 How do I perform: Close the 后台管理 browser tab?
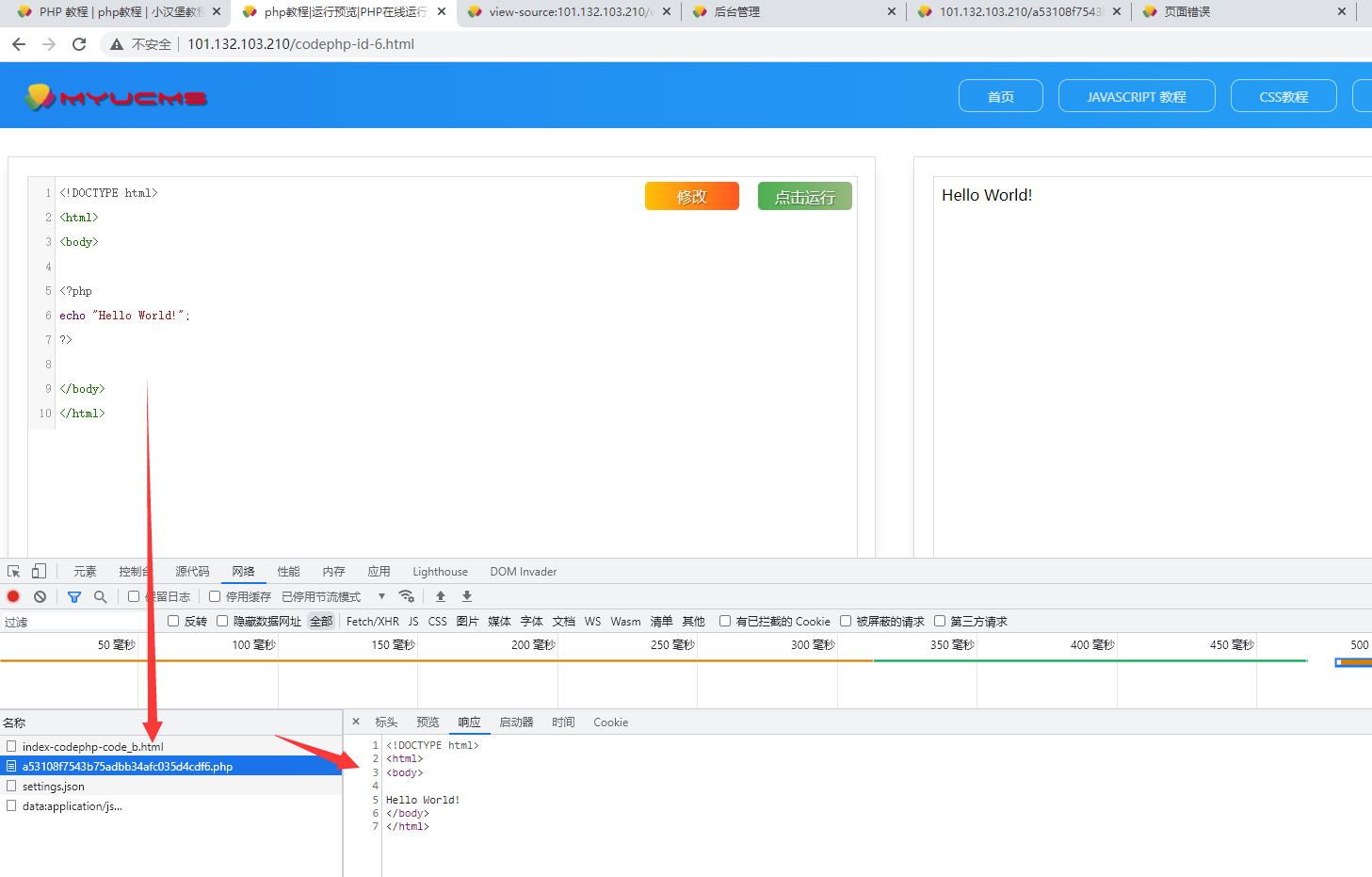tap(892, 11)
